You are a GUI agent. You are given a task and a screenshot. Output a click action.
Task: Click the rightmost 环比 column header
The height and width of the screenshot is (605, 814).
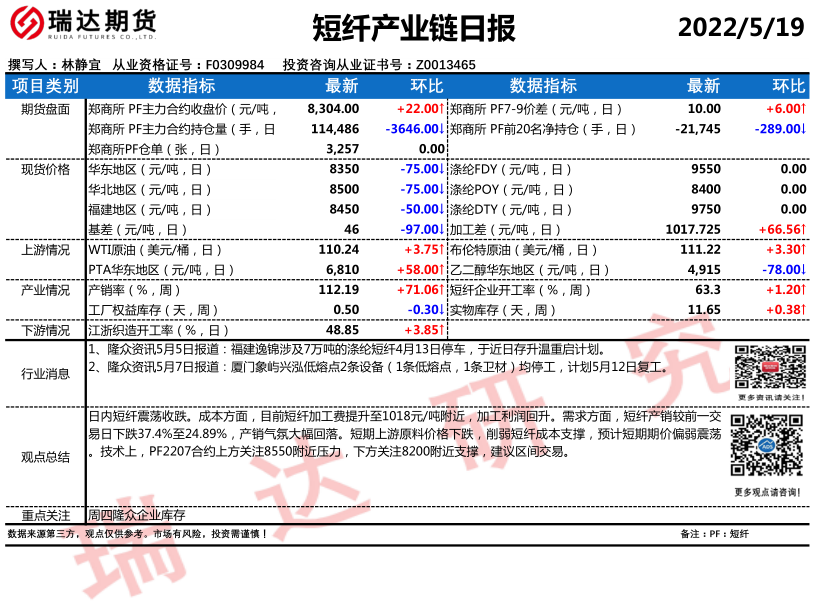pos(789,86)
